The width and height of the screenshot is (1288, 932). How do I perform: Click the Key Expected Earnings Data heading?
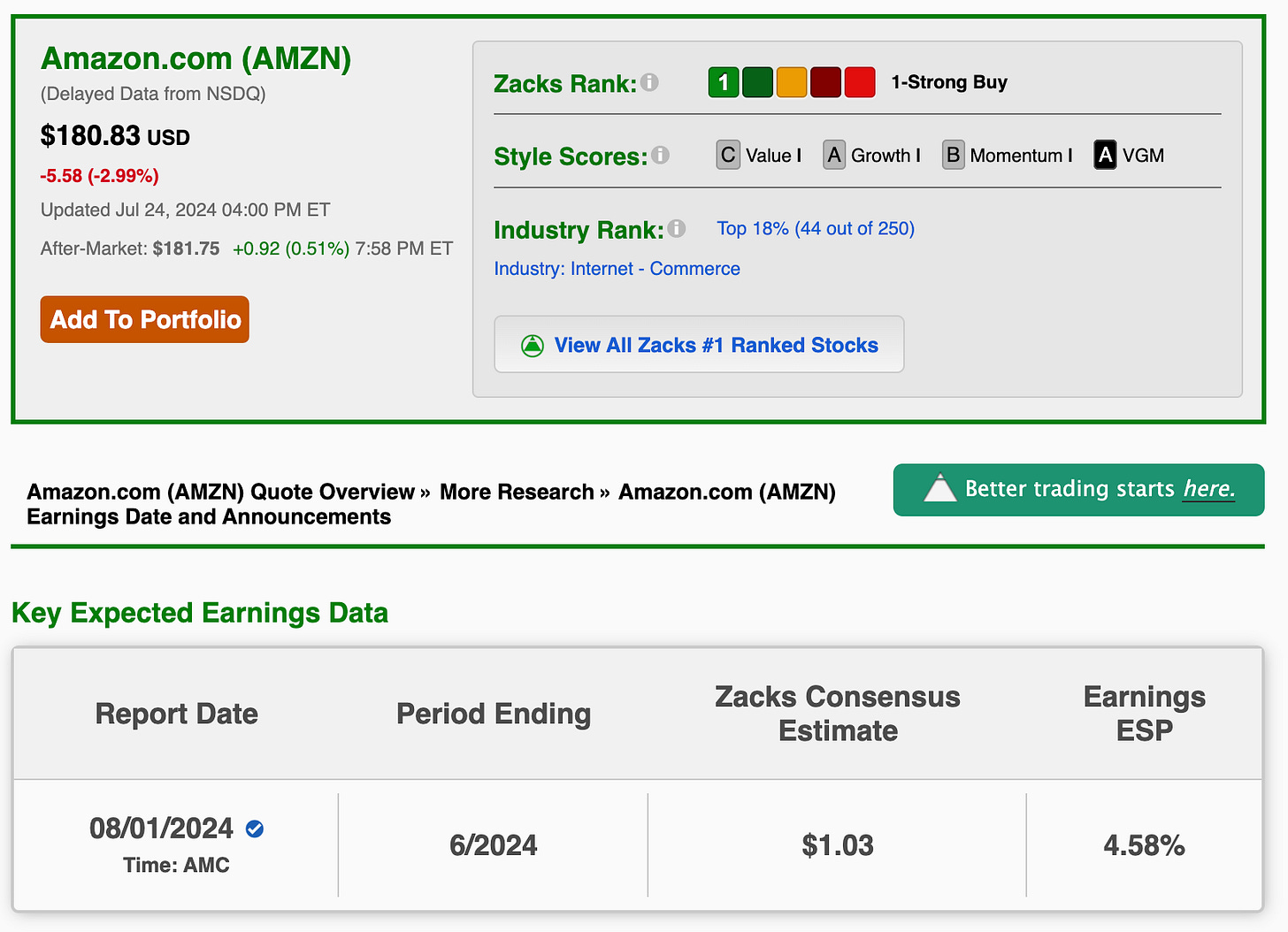tap(200, 613)
